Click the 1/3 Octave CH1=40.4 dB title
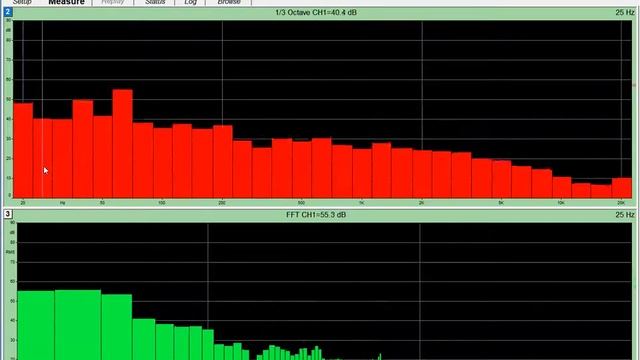The height and width of the screenshot is (360, 640). 316,12
